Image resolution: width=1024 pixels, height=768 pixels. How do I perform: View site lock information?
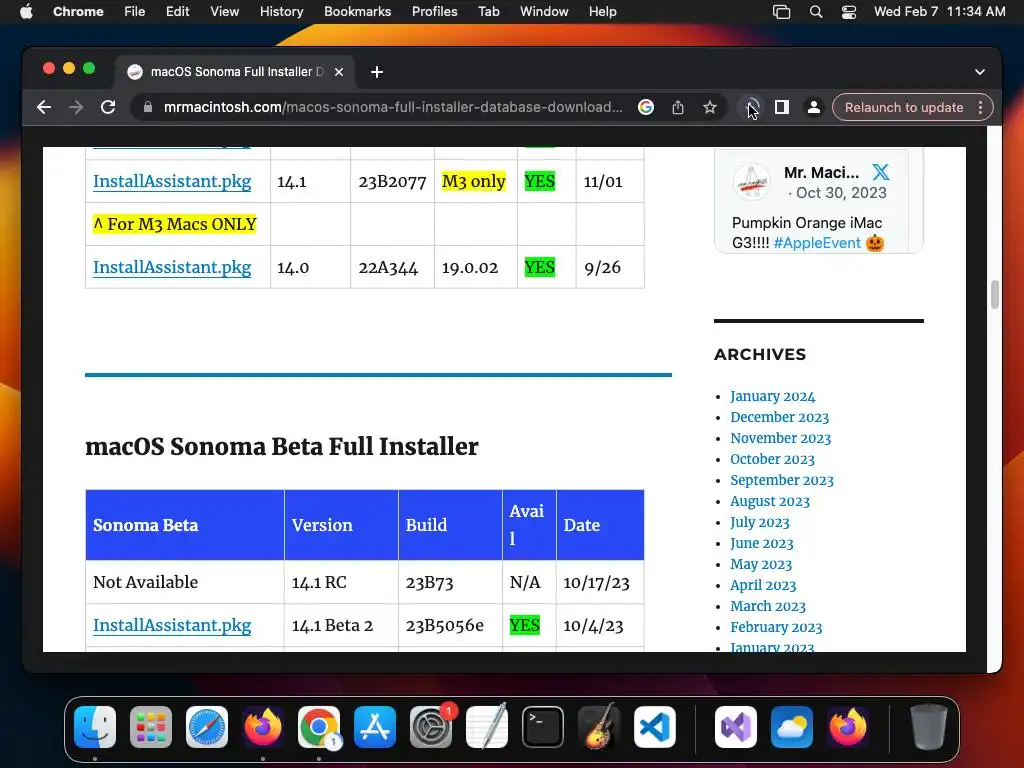148,107
